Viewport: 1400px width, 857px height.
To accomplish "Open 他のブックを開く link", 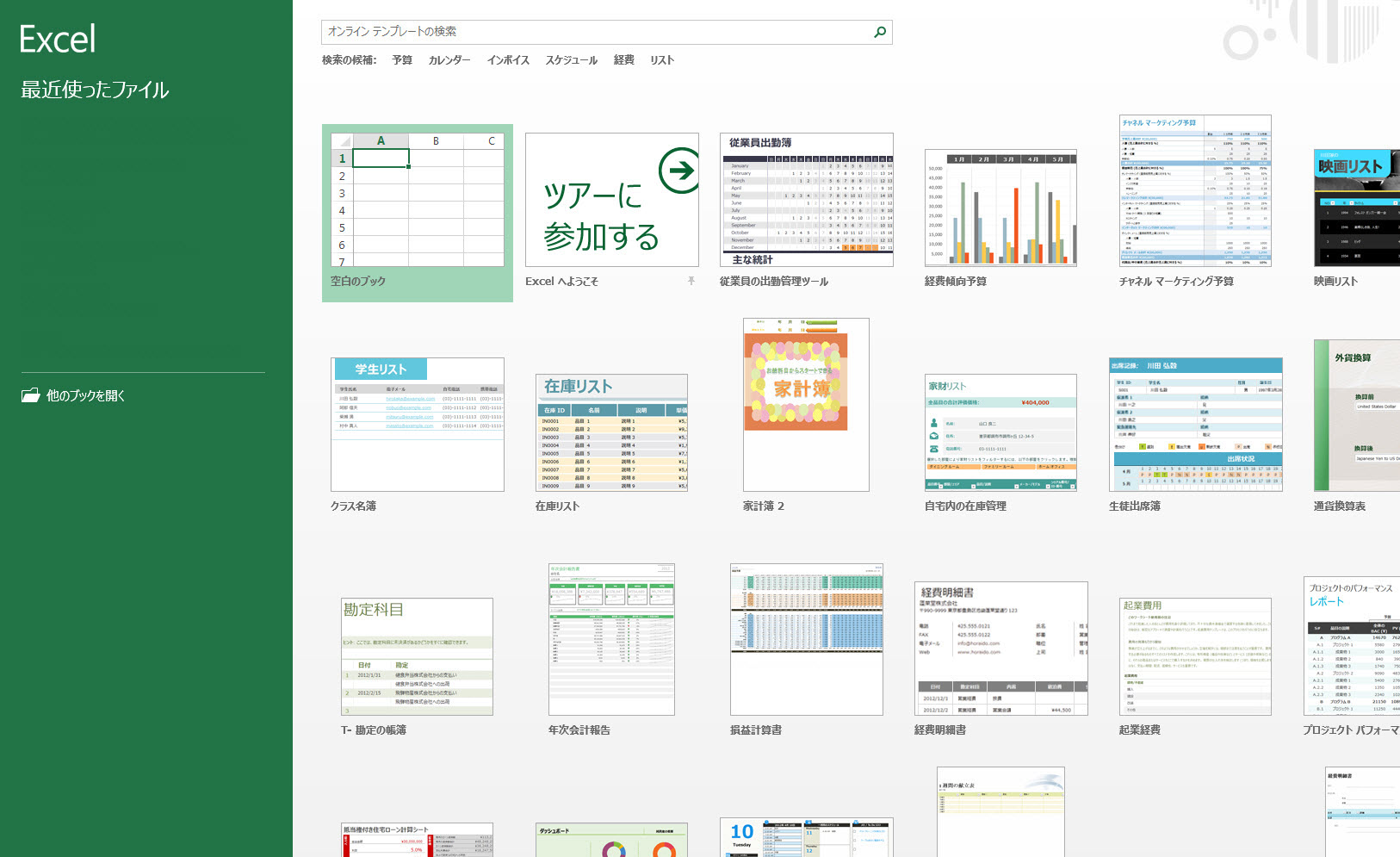I will (x=74, y=395).
